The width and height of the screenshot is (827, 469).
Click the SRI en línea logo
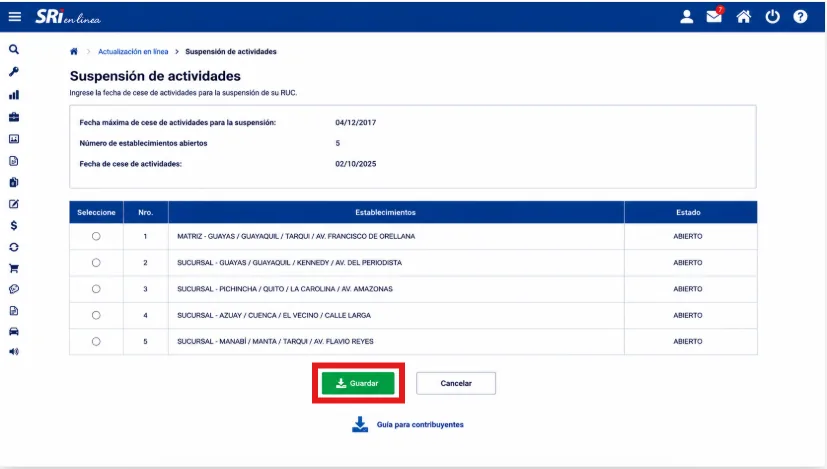pyautogui.click(x=68, y=17)
